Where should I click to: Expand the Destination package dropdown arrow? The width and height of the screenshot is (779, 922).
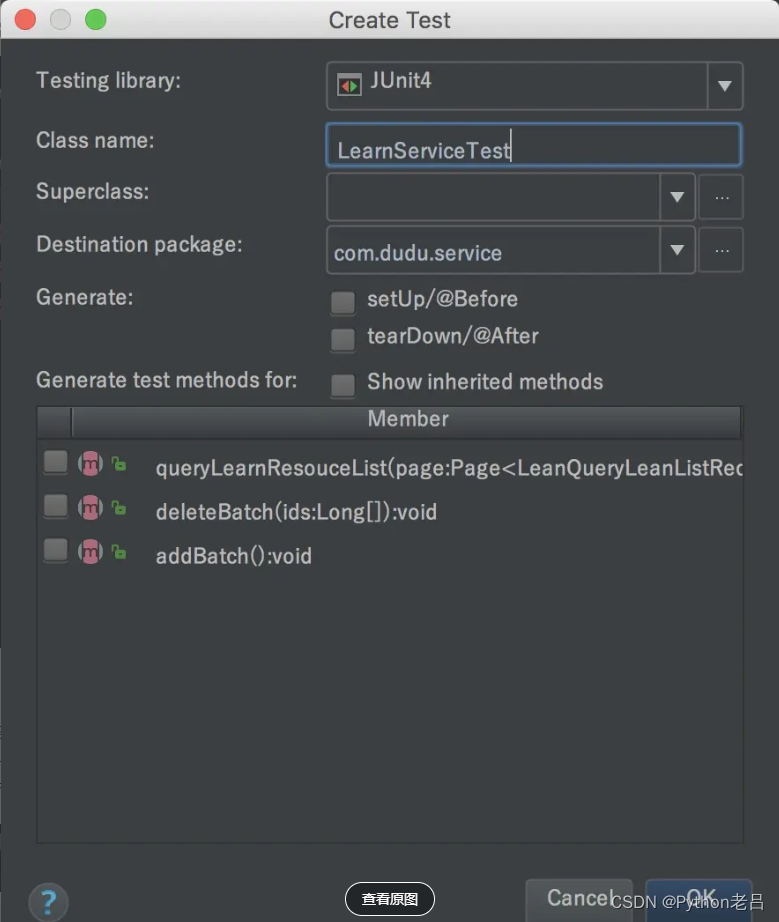tap(677, 250)
